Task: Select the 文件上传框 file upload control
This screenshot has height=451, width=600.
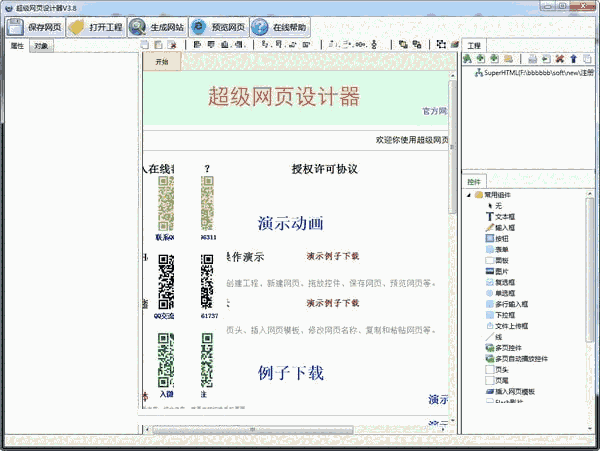Action: [x=507, y=326]
